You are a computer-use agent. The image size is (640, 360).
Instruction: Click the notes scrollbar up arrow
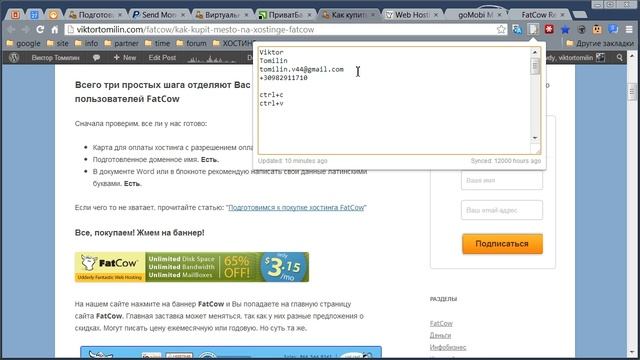point(535,52)
